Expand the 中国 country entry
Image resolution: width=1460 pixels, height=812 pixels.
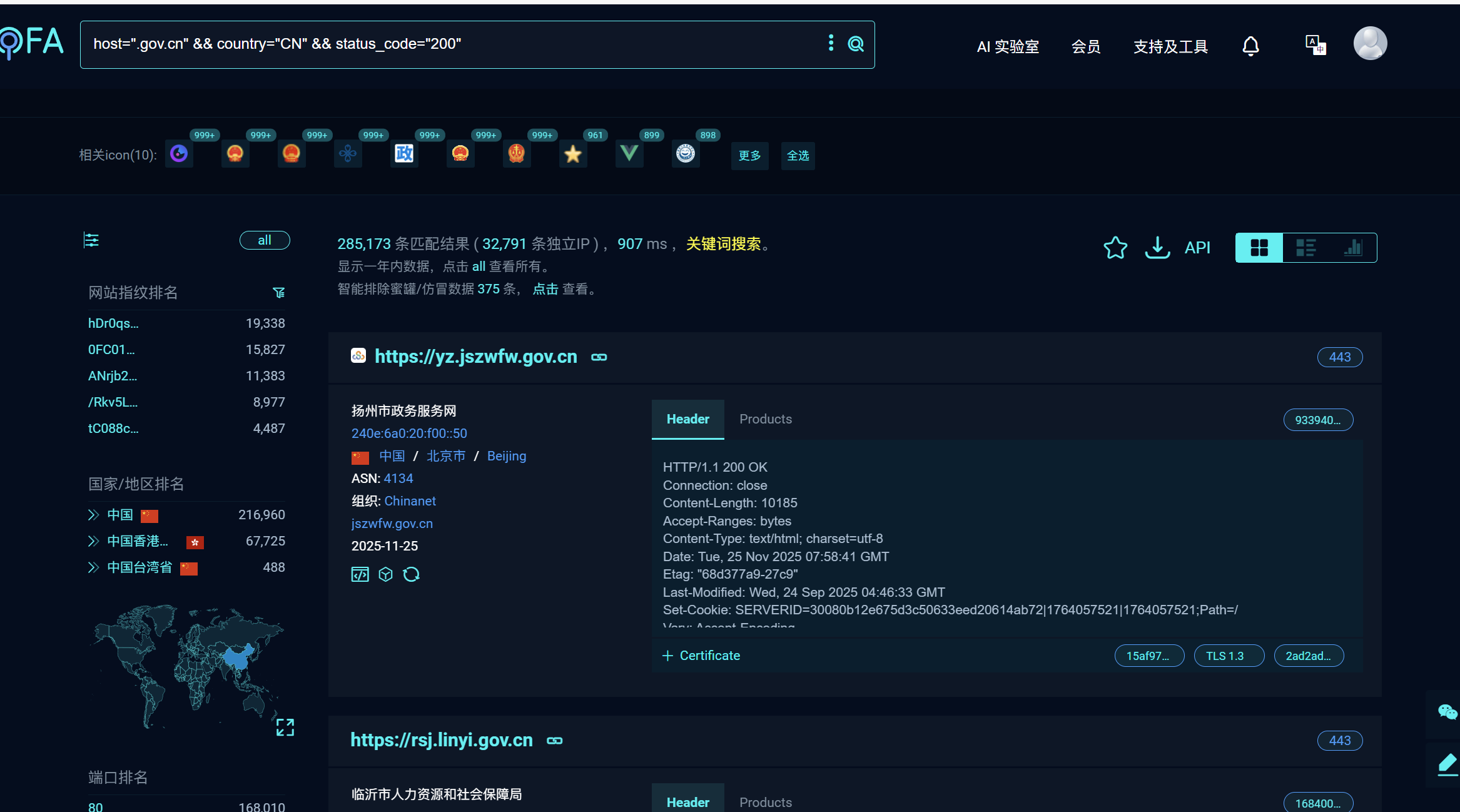pos(94,515)
